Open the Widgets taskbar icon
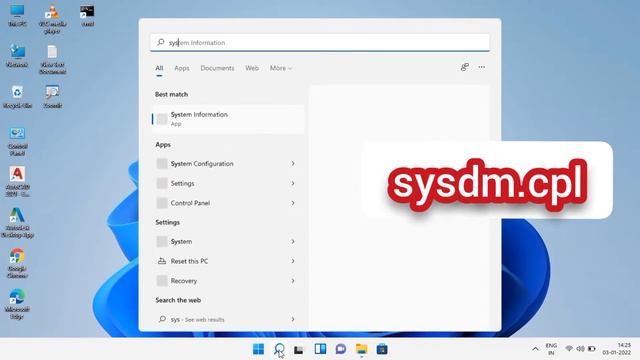Viewport: 640px width, 360px height. [320, 349]
